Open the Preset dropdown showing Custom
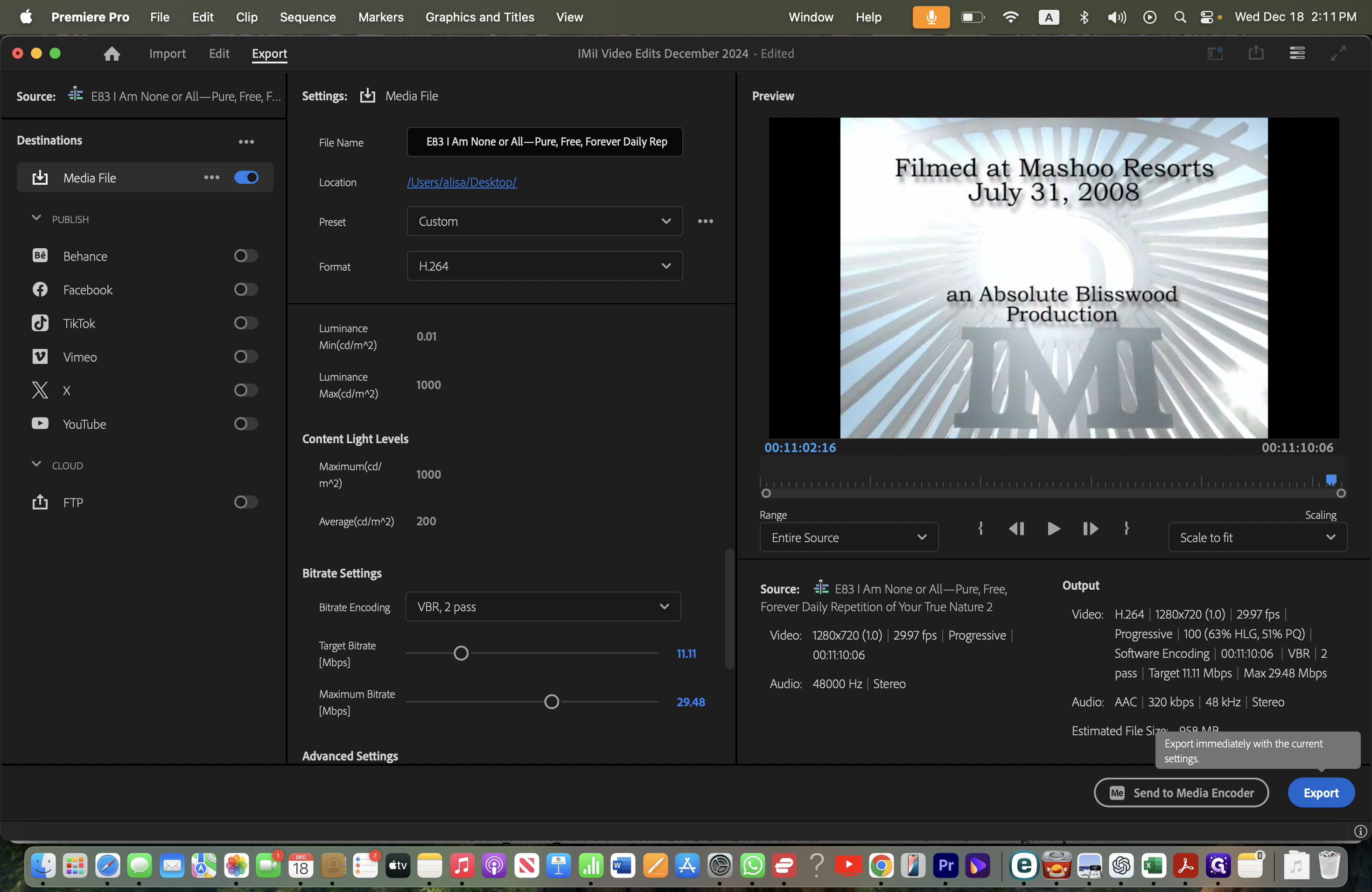This screenshot has height=892, width=1372. (x=544, y=221)
